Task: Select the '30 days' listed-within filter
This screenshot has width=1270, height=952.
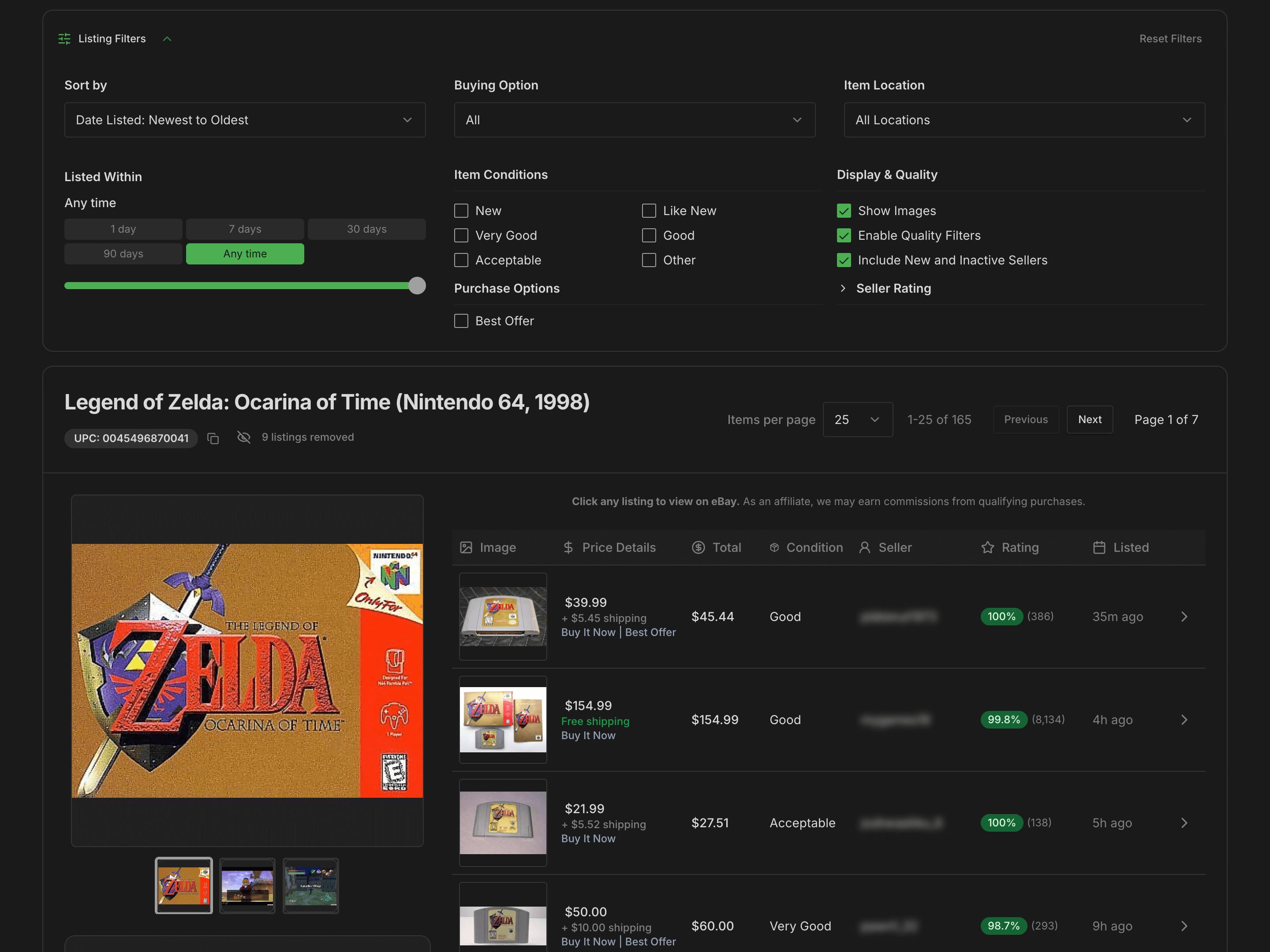Action: pyautogui.click(x=366, y=228)
